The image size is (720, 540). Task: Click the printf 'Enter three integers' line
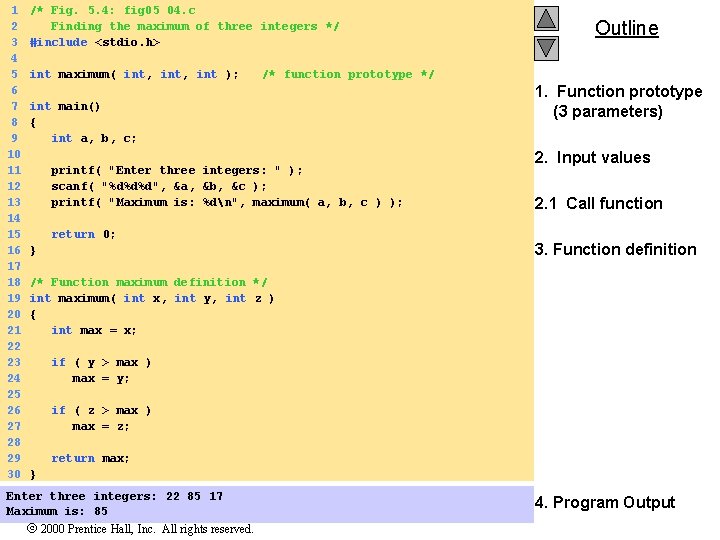pyautogui.click(x=177, y=170)
